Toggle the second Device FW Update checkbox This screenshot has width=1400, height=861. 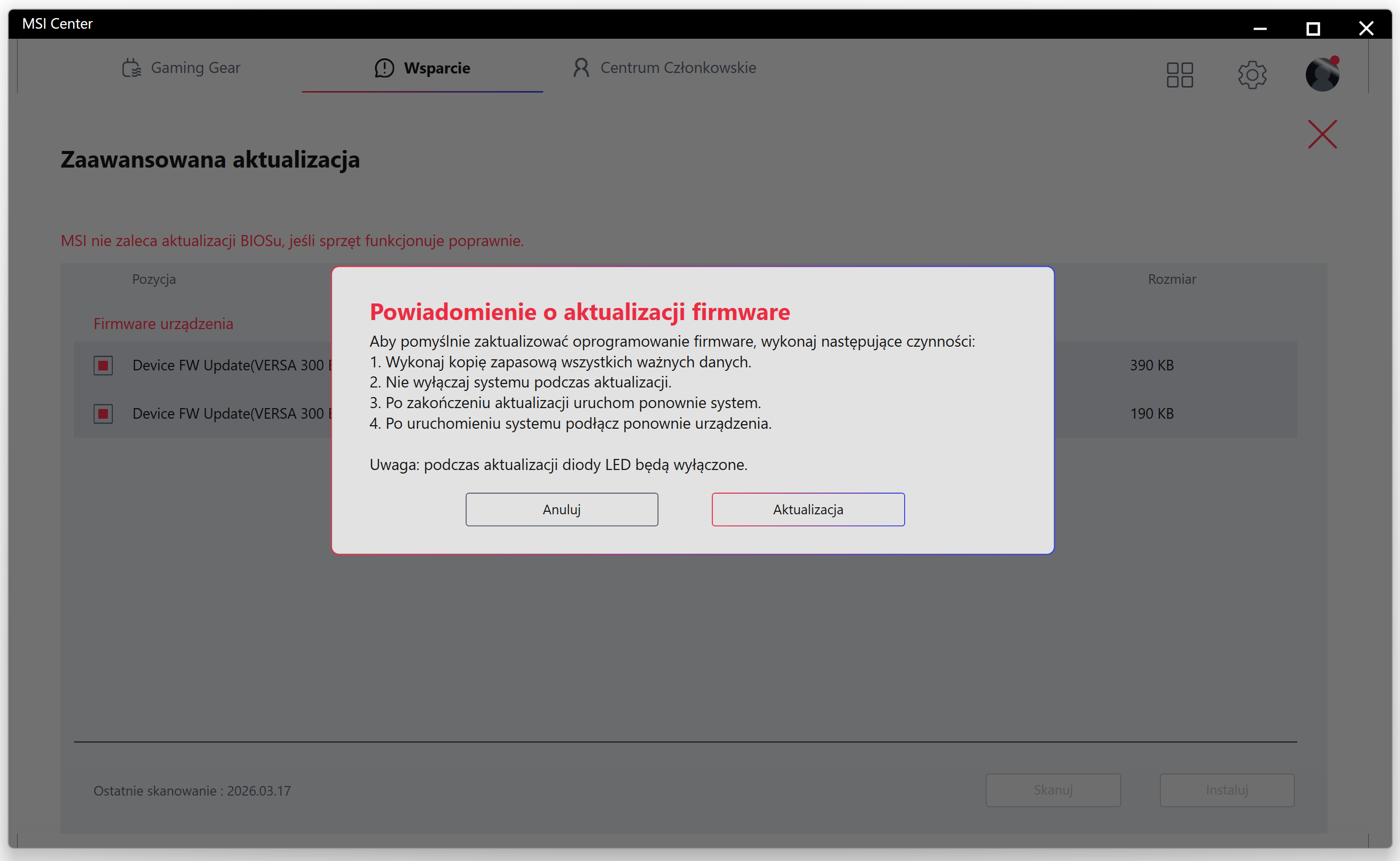coord(103,414)
